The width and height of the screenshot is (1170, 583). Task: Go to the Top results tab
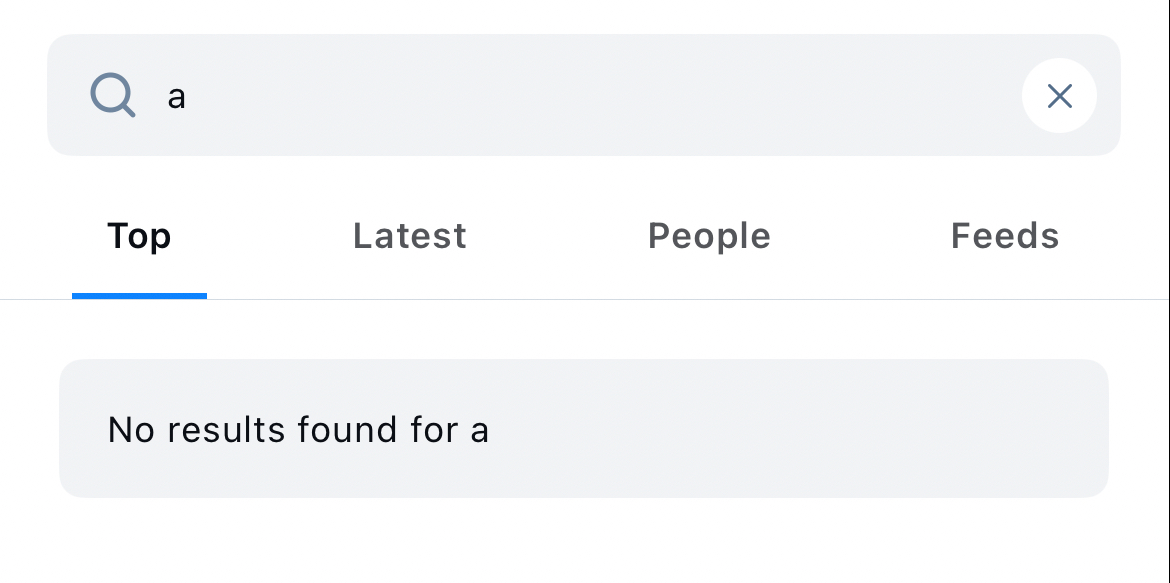pyautogui.click(x=139, y=236)
